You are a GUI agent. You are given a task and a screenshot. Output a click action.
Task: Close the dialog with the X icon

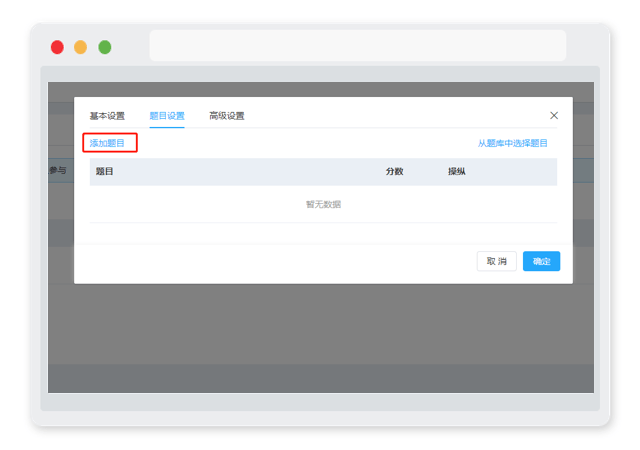pos(553,116)
